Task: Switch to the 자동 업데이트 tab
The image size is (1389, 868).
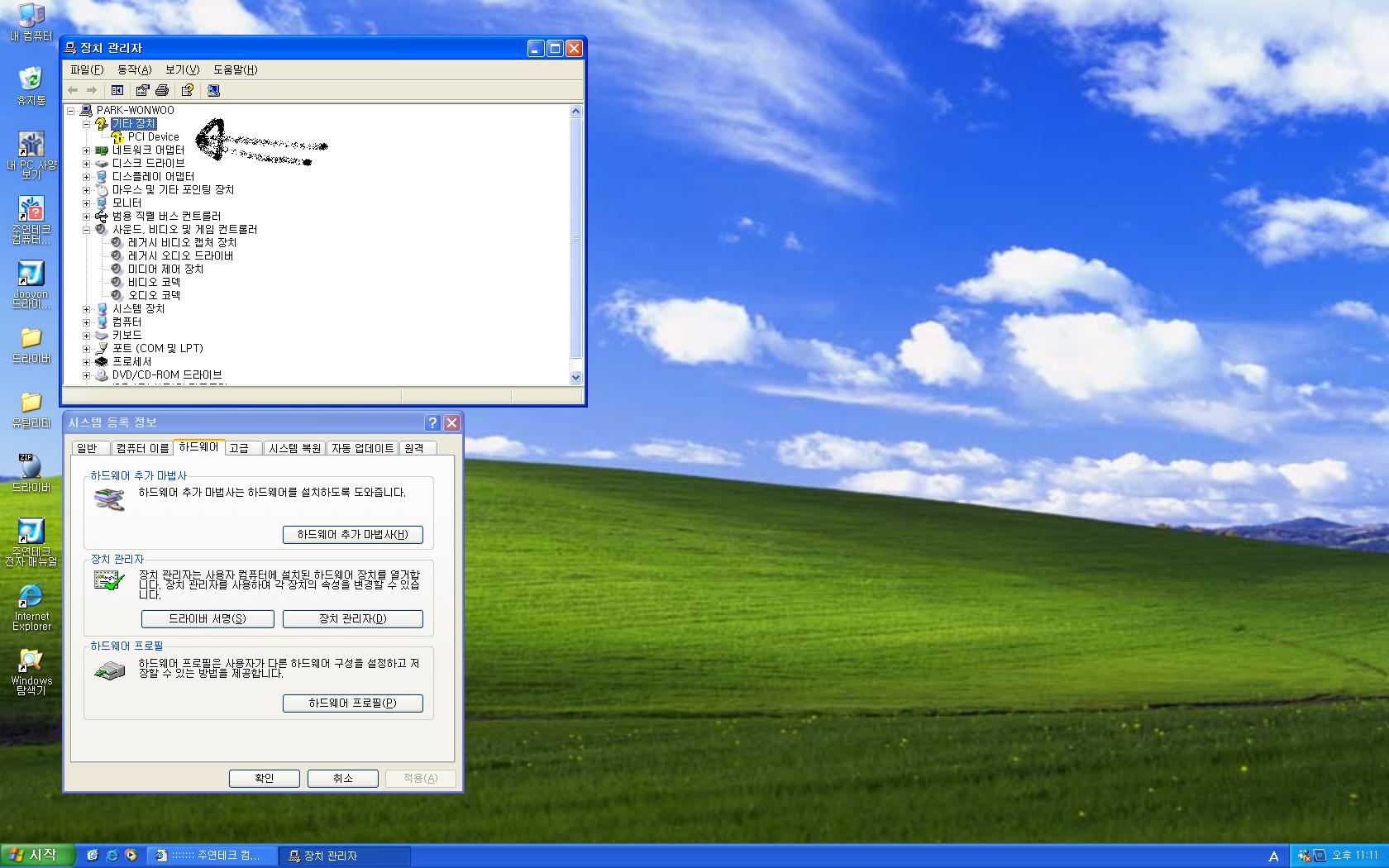Action: coord(363,448)
